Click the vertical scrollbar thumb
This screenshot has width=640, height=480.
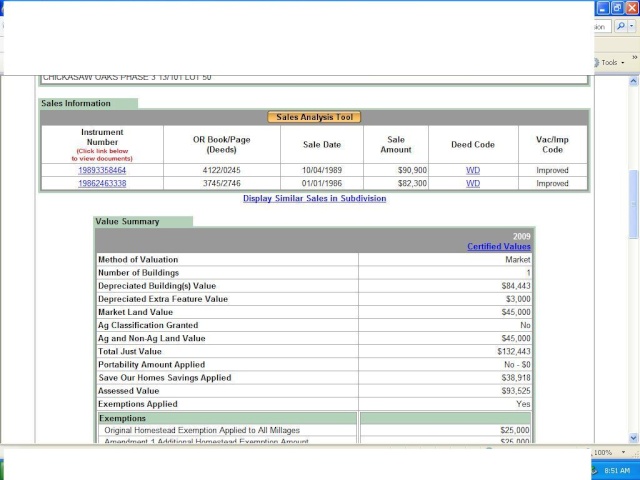pos(633,204)
